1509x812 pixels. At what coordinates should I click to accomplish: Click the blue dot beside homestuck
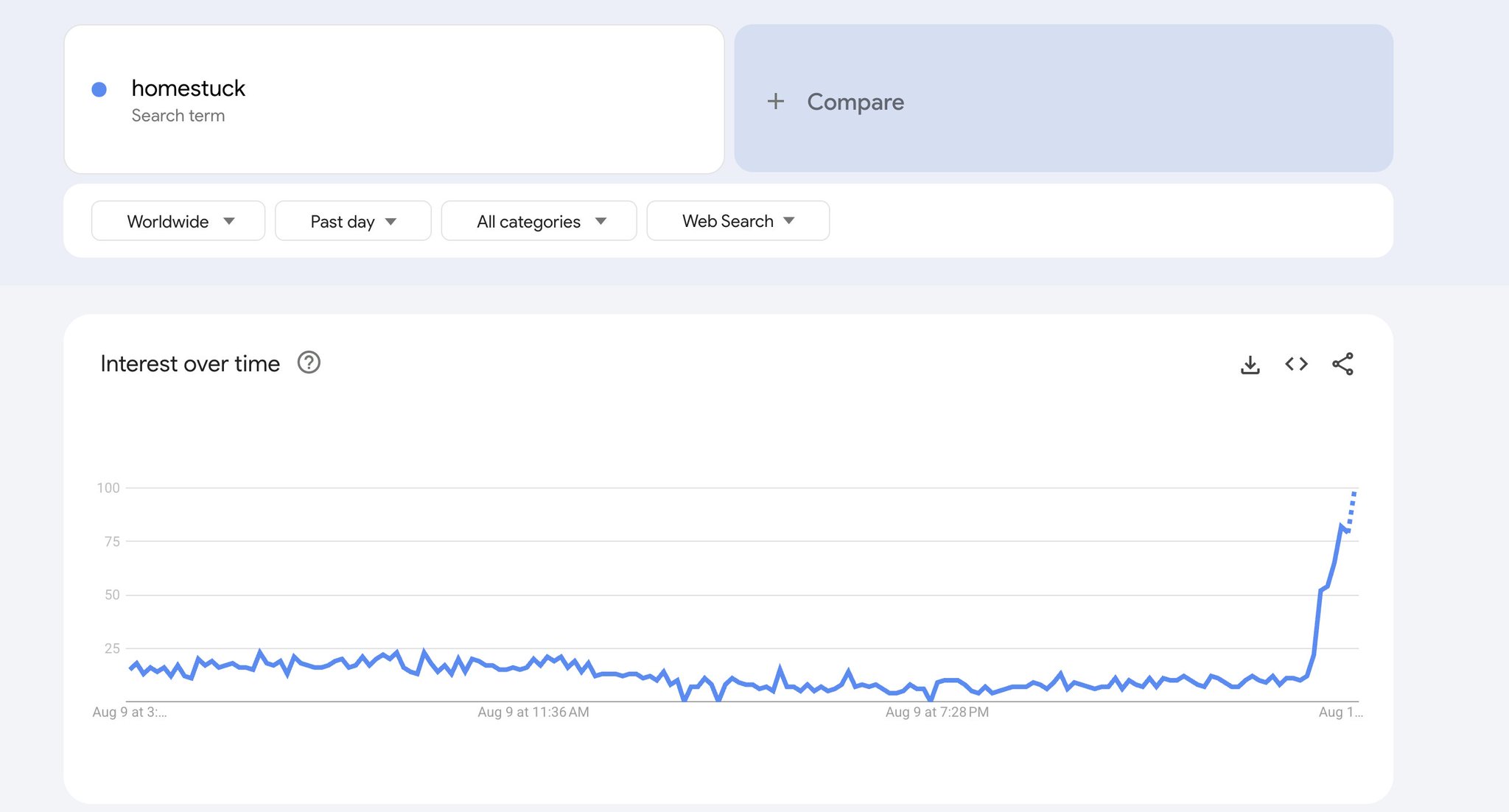pyautogui.click(x=99, y=89)
